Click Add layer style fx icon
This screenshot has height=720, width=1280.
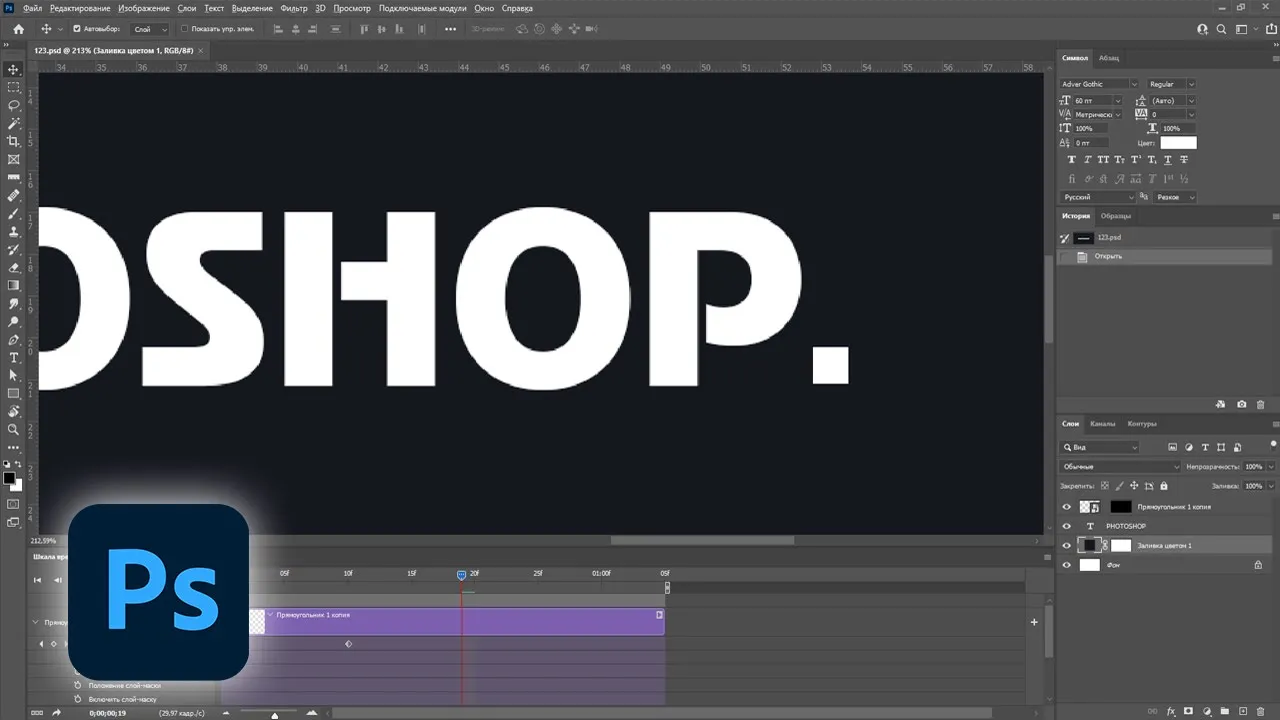1171,712
